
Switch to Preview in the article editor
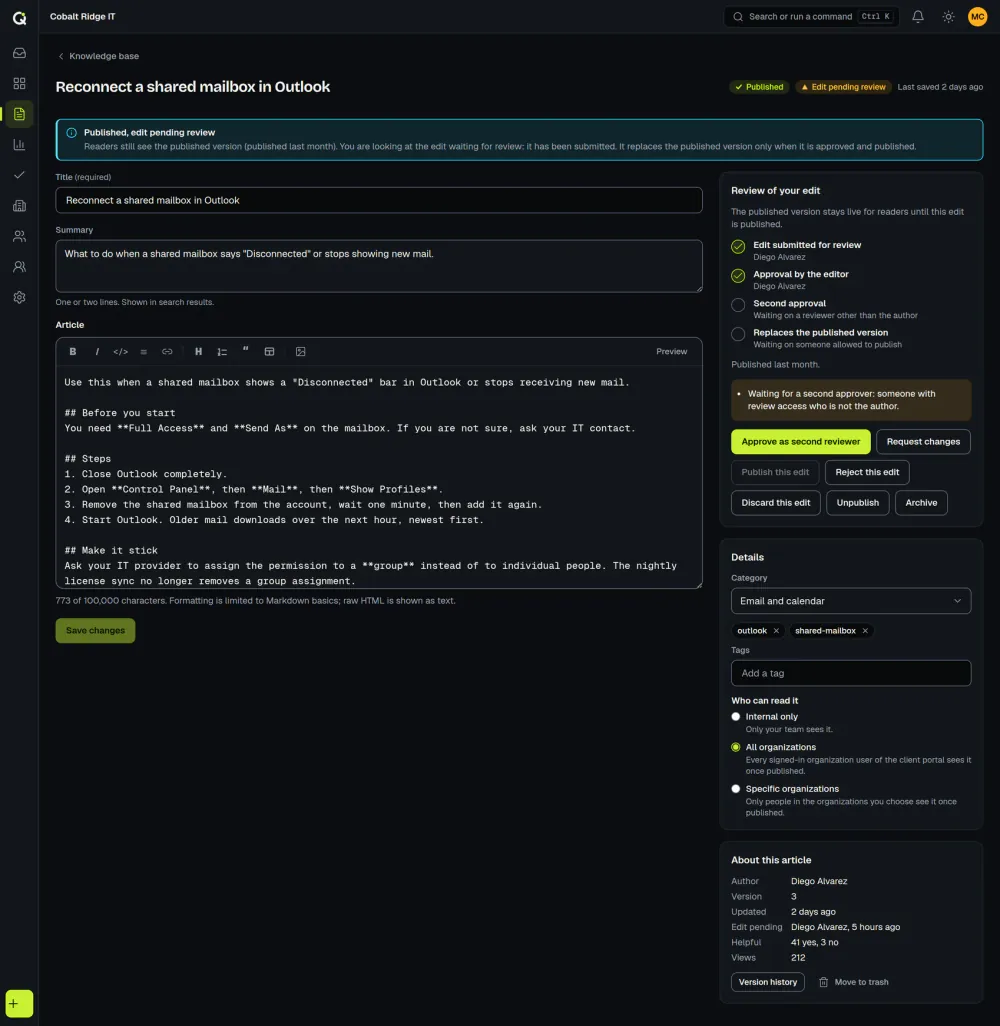tap(671, 351)
